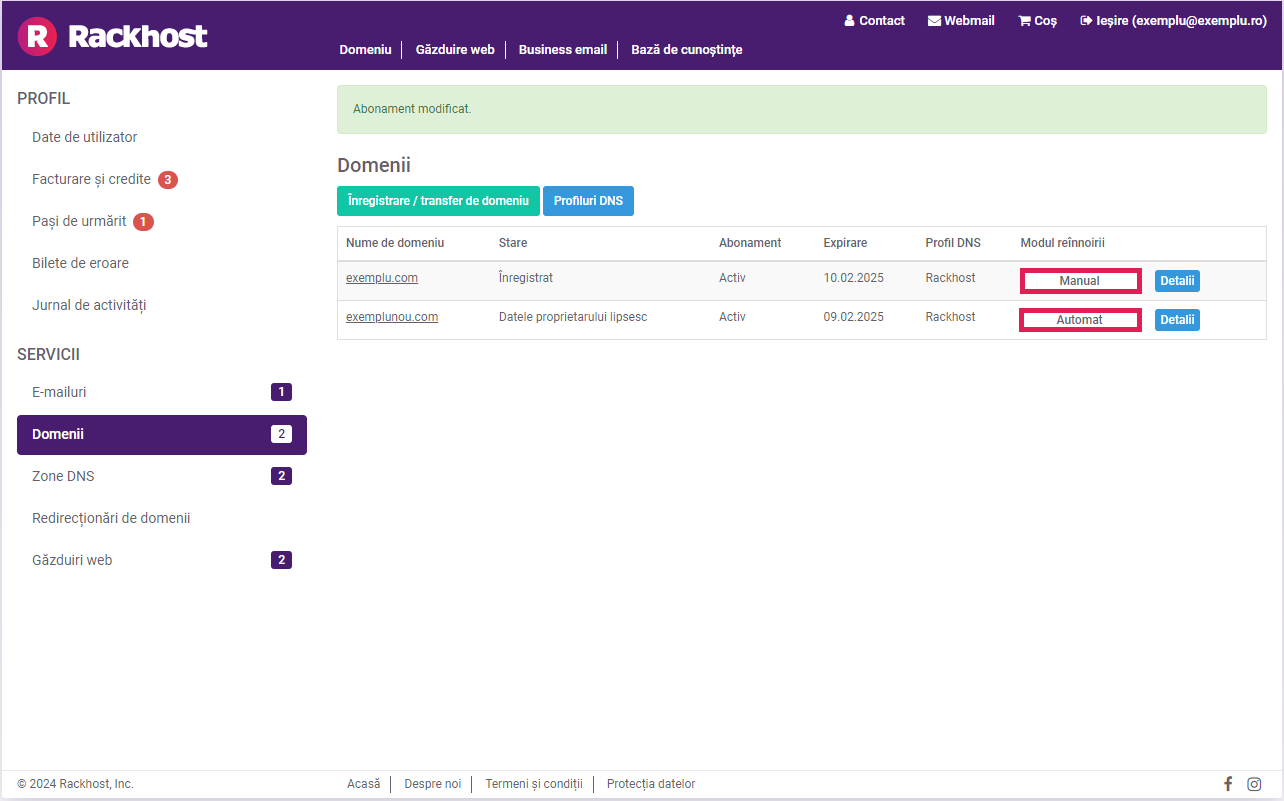Click the Rackhost logo

tap(112, 36)
